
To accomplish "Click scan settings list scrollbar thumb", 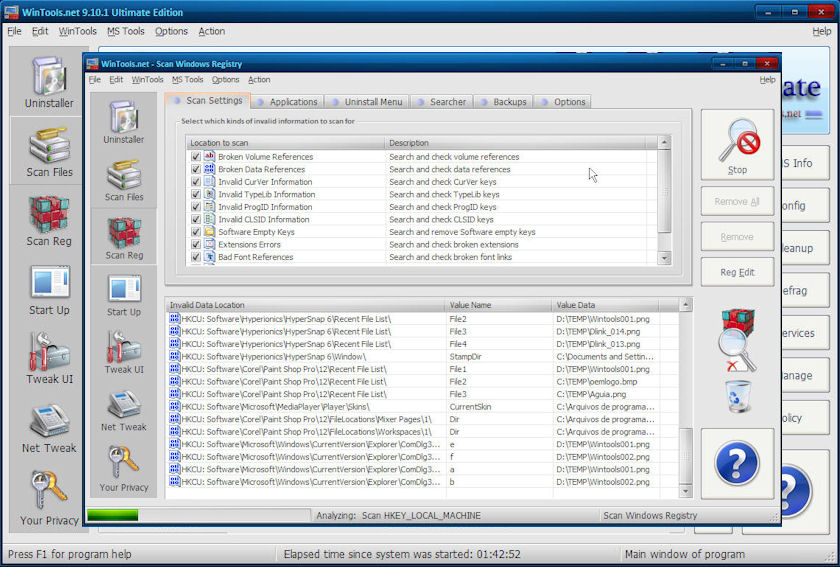I will [664, 191].
